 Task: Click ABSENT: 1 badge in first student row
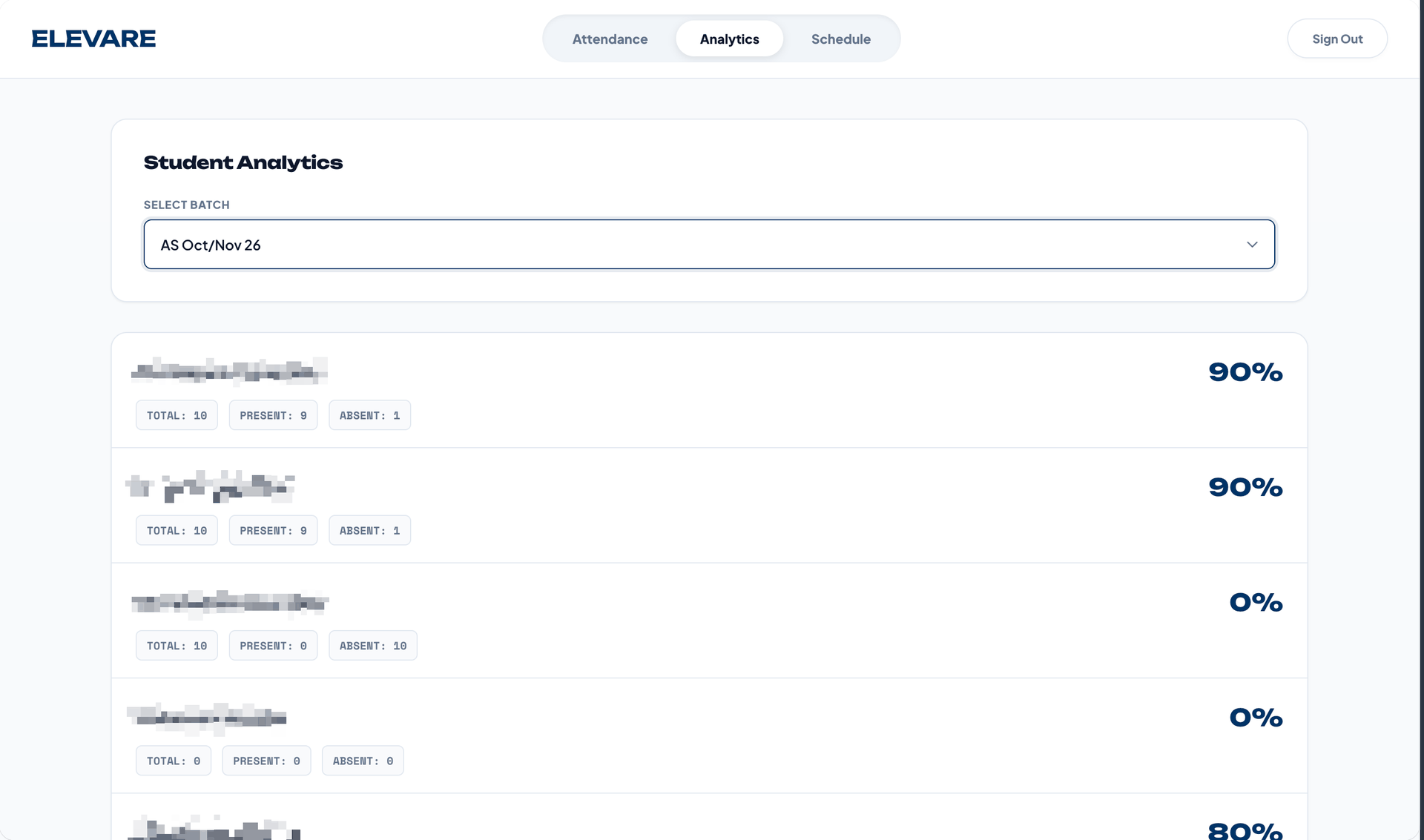[369, 415]
